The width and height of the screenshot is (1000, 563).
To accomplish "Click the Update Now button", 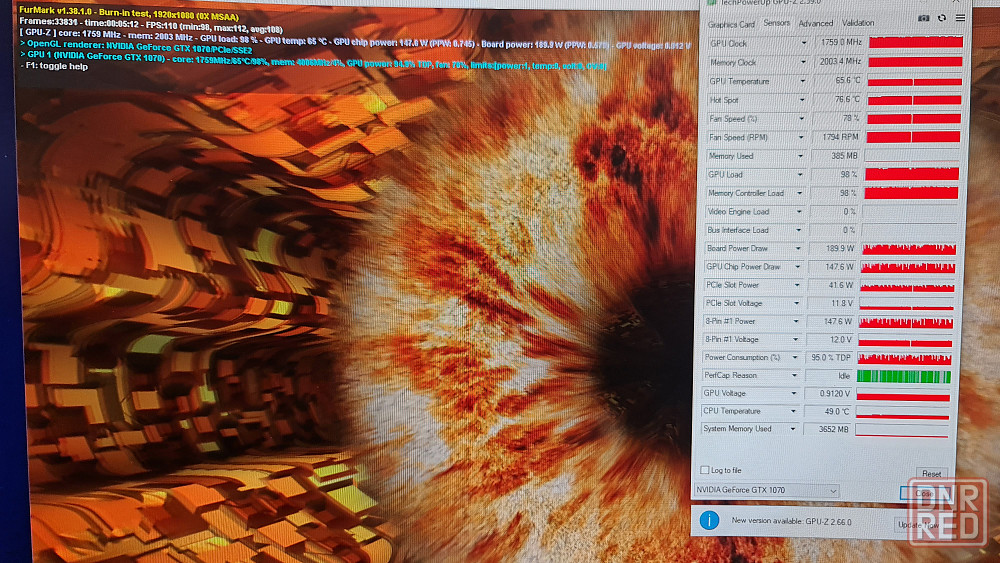I will point(918,524).
